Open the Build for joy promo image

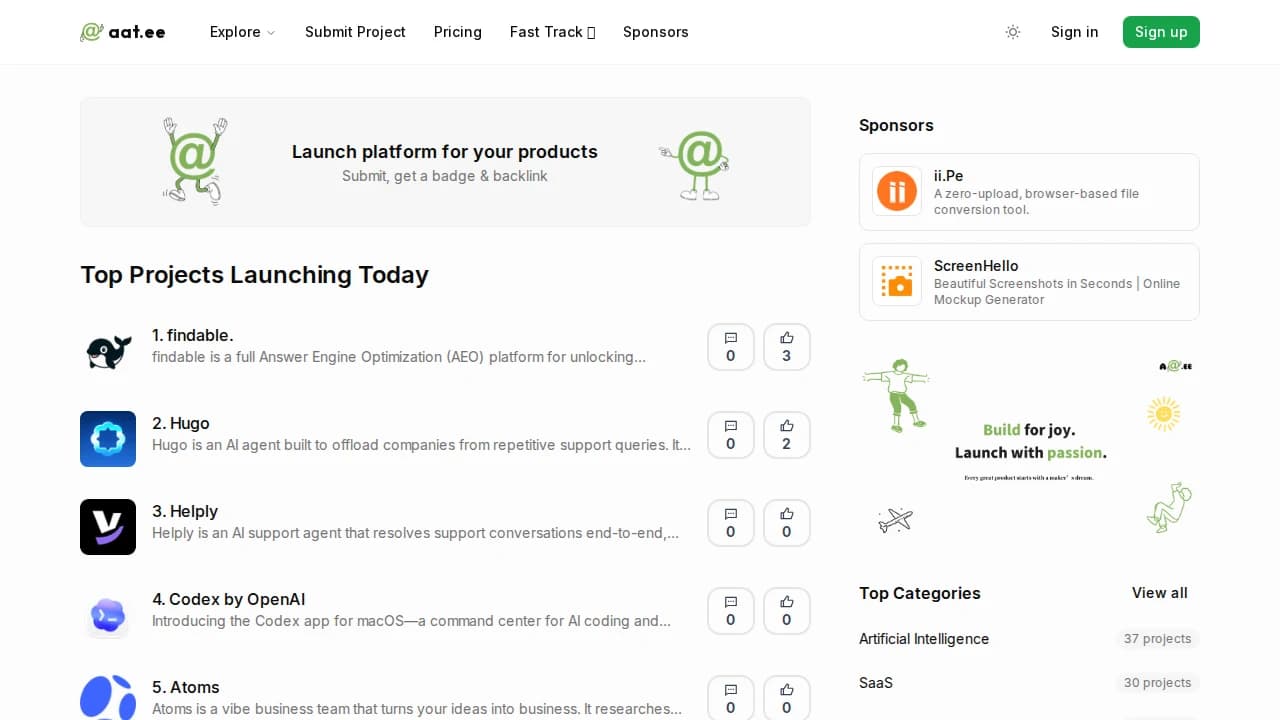(x=1029, y=446)
